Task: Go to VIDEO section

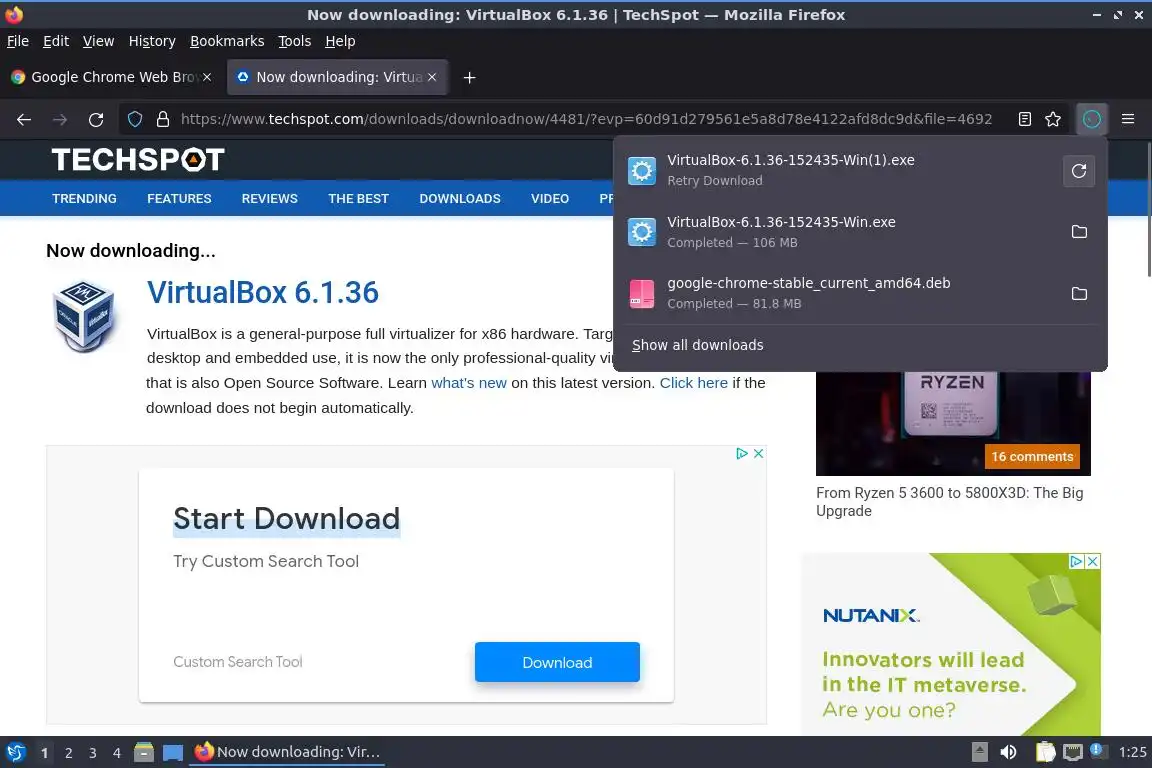Action: pos(550,198)
